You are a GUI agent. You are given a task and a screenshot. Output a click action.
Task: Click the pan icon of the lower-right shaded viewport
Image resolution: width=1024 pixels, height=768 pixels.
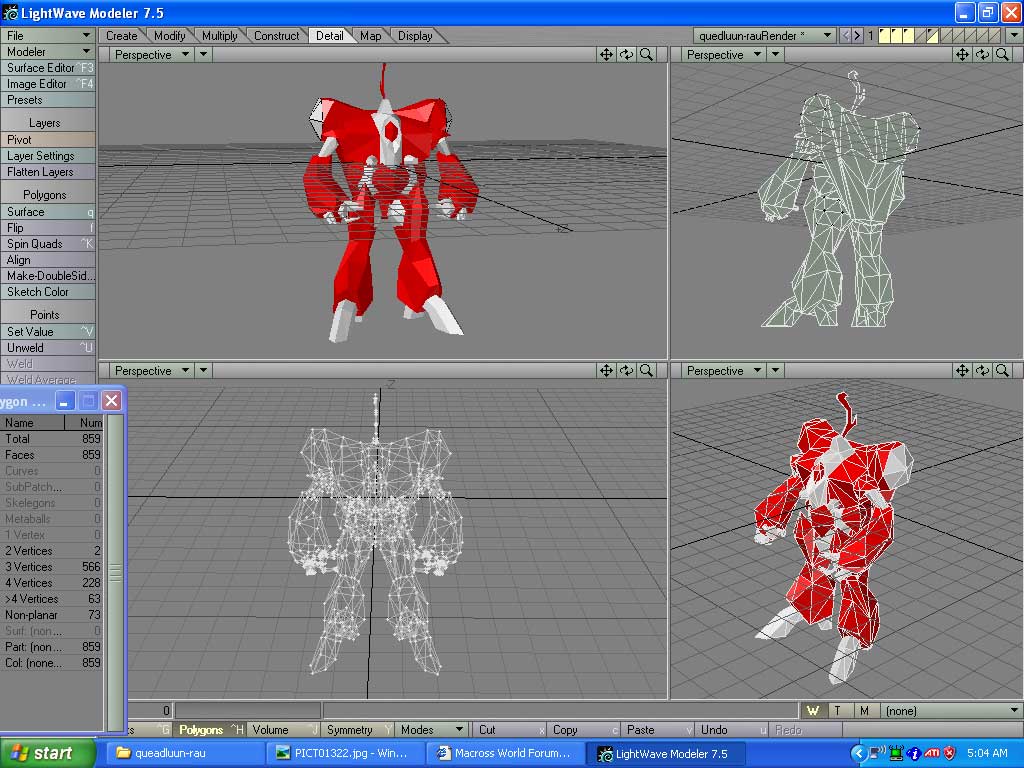(962, 371)
